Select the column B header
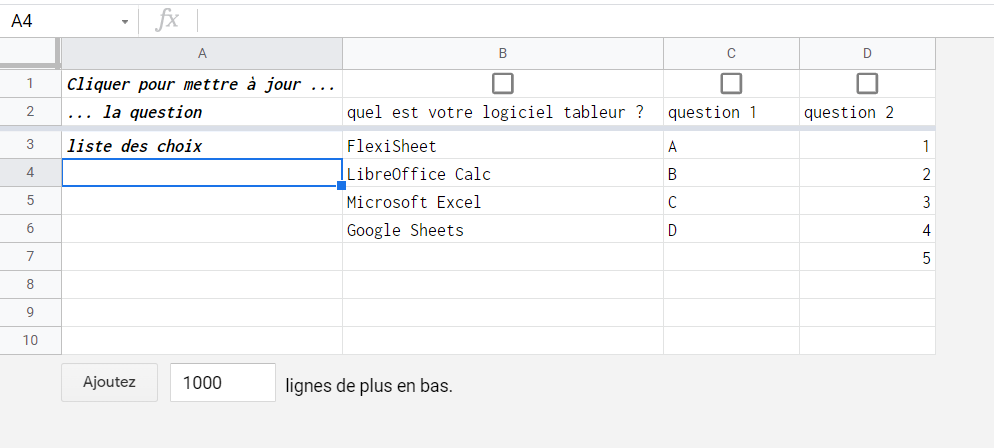 tap(502, 54)
